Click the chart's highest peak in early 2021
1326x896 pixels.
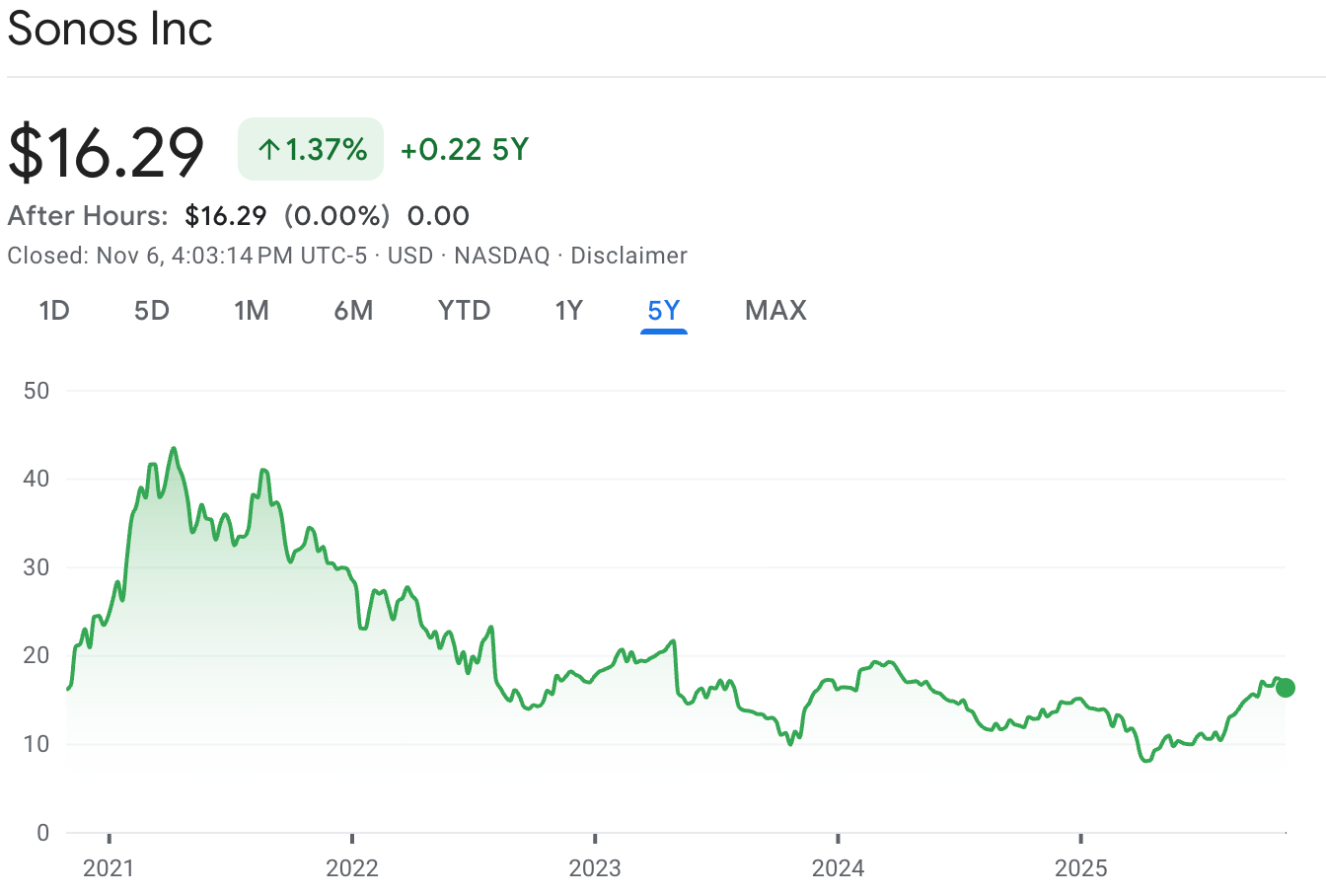174,449
